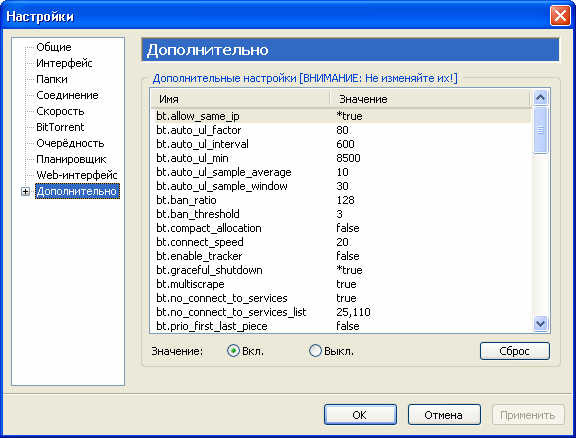Select the bt.no_connect_to_services row
Screen dimensions: 576x438
click(341, 298)
